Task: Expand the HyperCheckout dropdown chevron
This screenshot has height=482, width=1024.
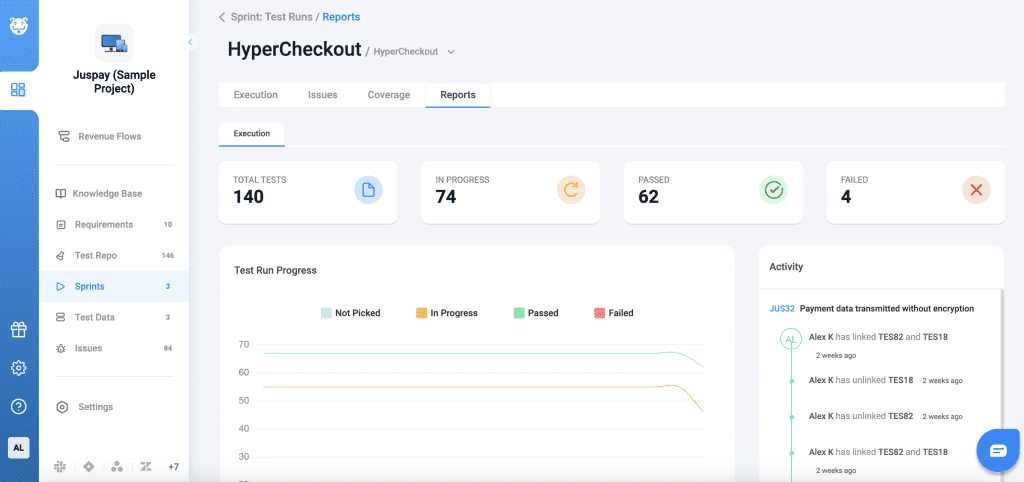Action: click(451, 51)
